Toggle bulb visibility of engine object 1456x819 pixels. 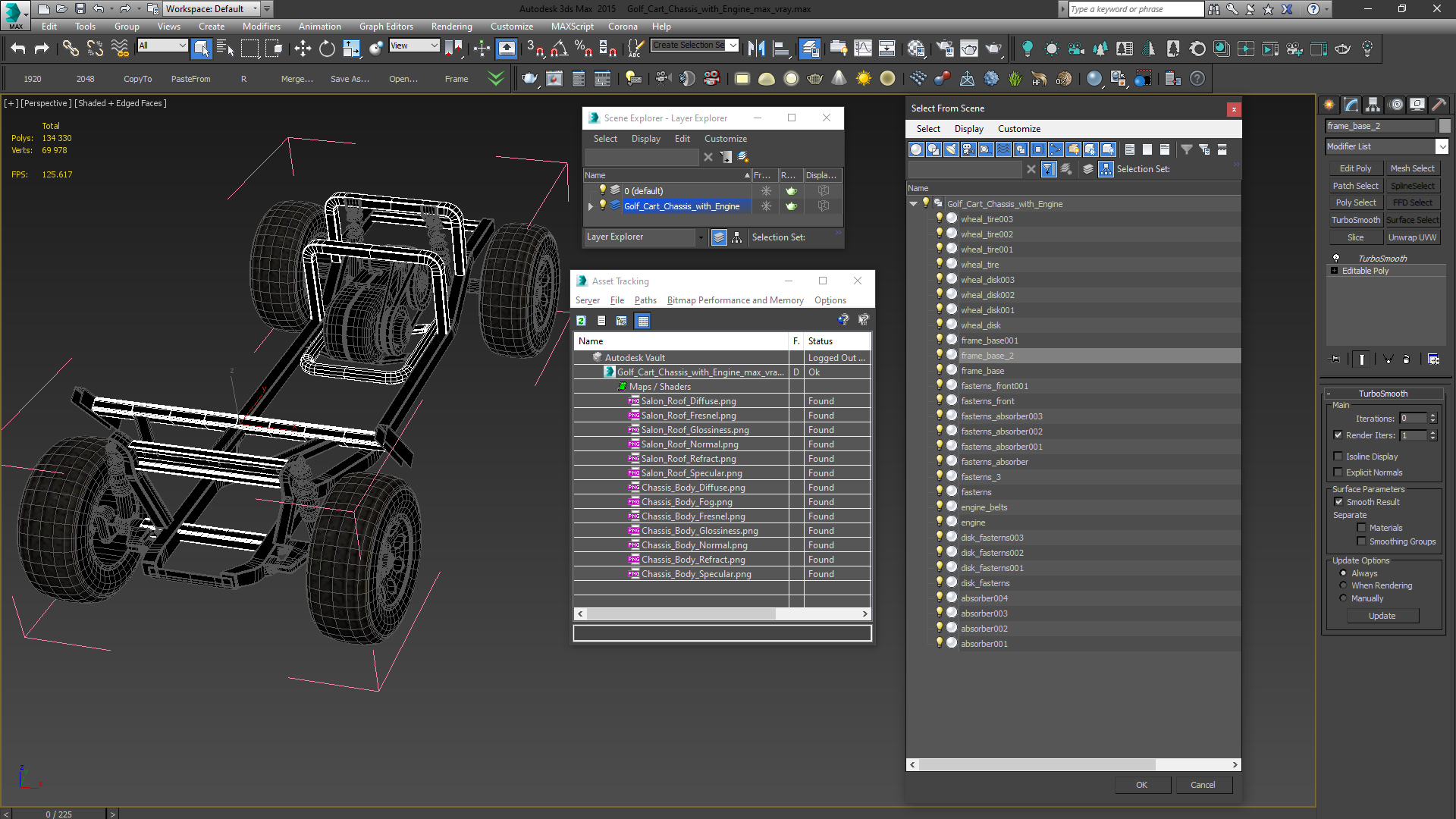tap(939, 522)
